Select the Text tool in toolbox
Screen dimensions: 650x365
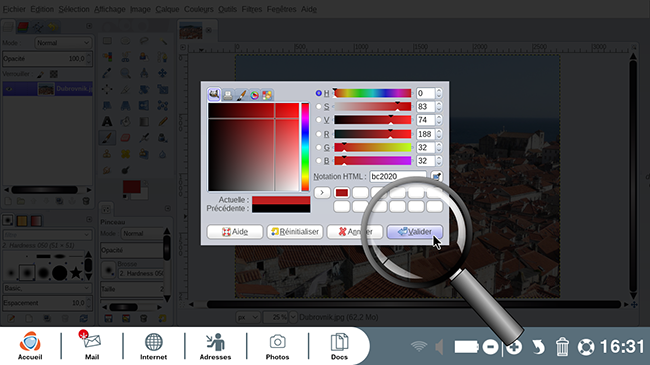107,122
